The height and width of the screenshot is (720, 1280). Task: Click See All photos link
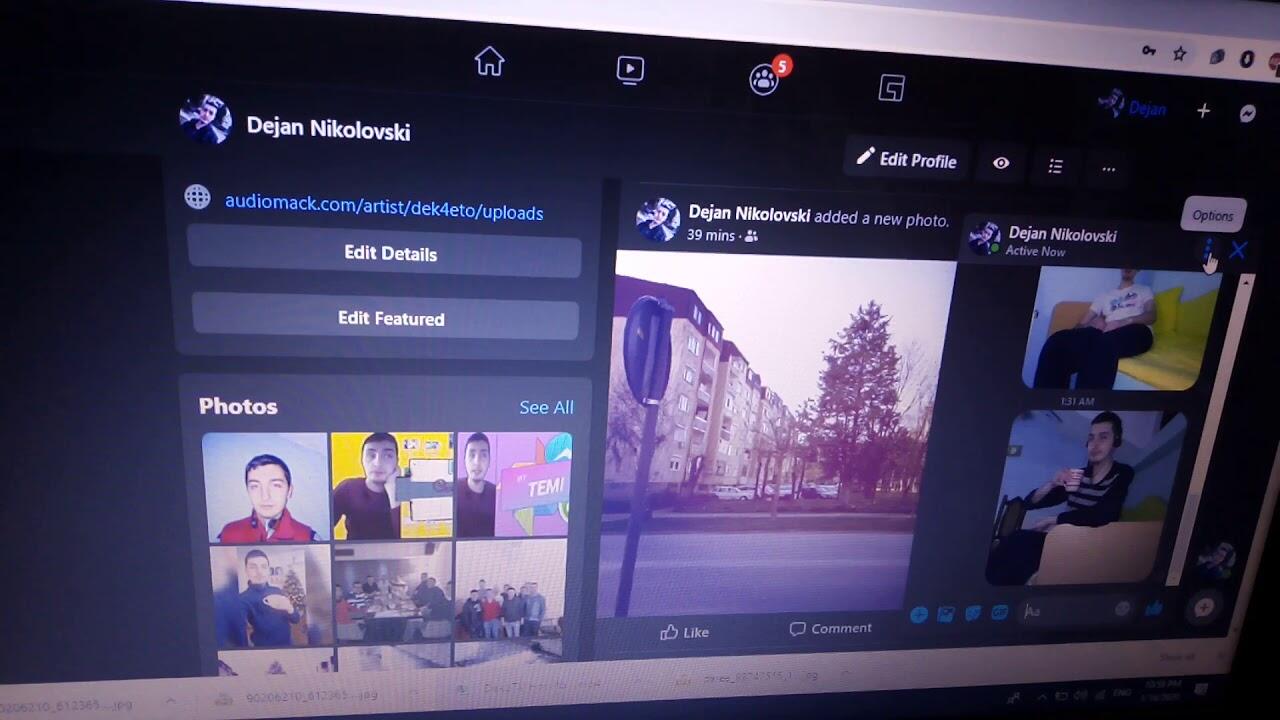click(x=546, y=407)
